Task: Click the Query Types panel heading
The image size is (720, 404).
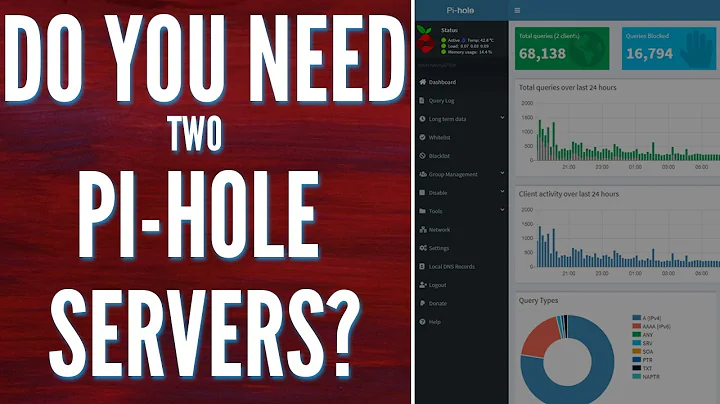Action: pos(538,300)
